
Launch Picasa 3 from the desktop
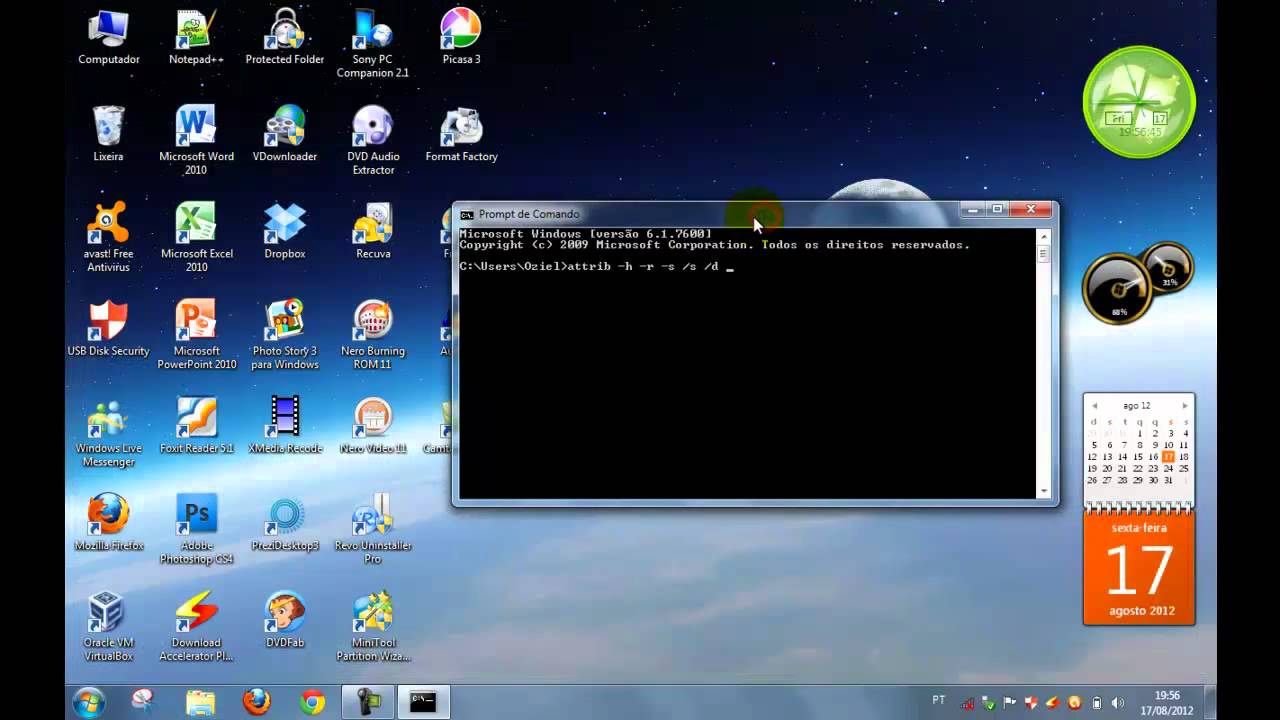tap(461, 38)
